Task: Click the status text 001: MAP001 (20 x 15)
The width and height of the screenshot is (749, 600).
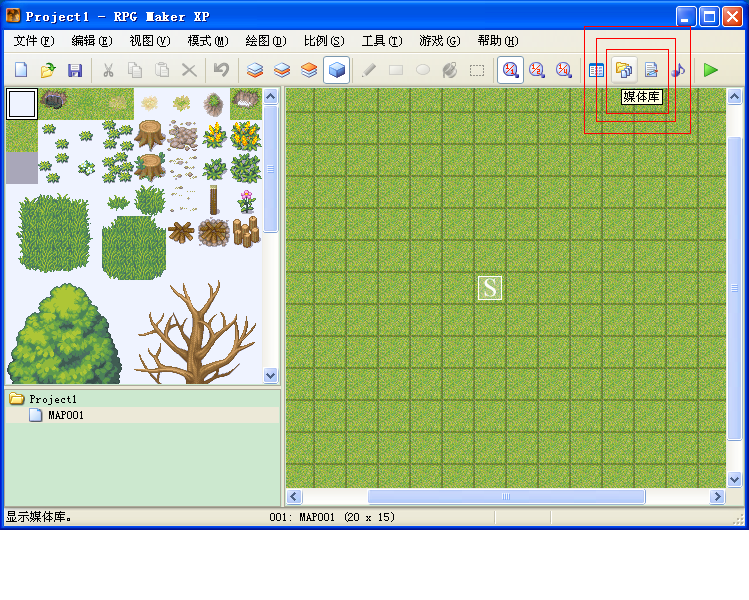Action: pyautogui.click(x=332, y=517)
